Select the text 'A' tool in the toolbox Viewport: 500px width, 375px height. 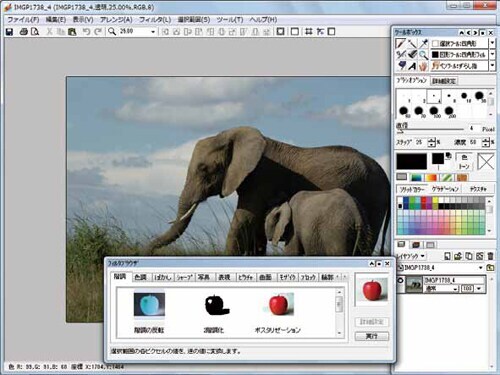pyautogui.click(x=412, y=66)
